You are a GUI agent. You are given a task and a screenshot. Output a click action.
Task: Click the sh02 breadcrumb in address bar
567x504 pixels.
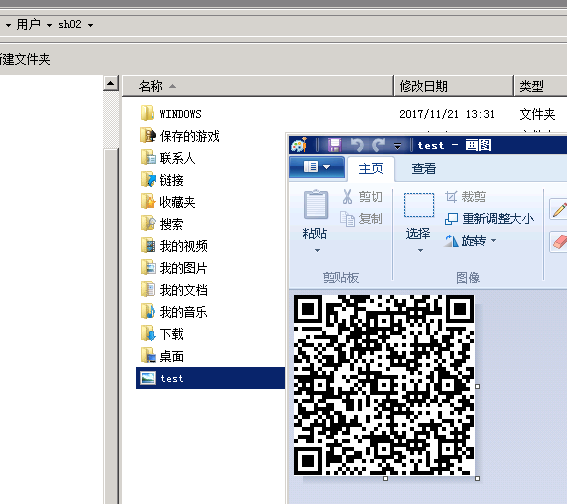tap(70, 25)
